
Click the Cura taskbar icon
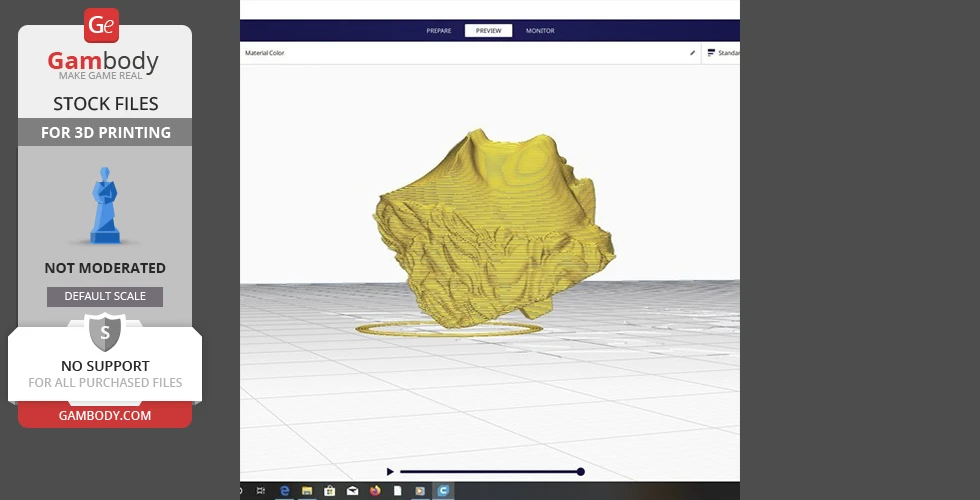tap(443, 491)
